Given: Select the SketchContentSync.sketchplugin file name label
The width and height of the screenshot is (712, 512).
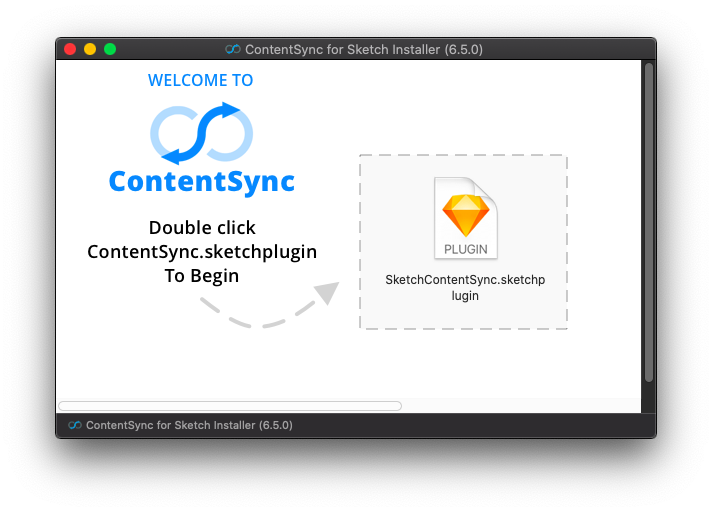Looking at the screenshot, I should [465, 287].
